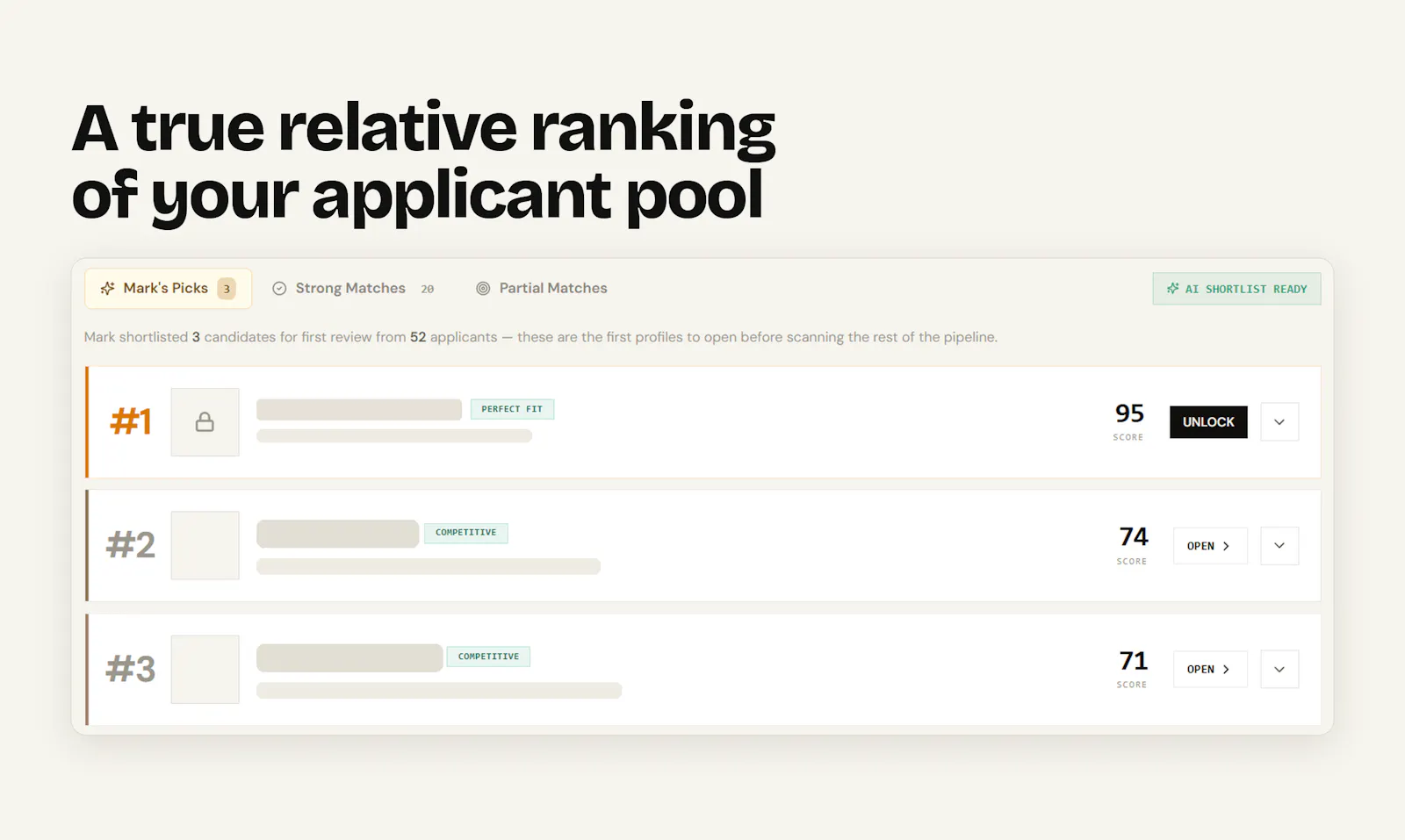Screen dimensions: 1405x840
Task: Open the #3 candidate scoring 71
Action: coord(1210,669)
